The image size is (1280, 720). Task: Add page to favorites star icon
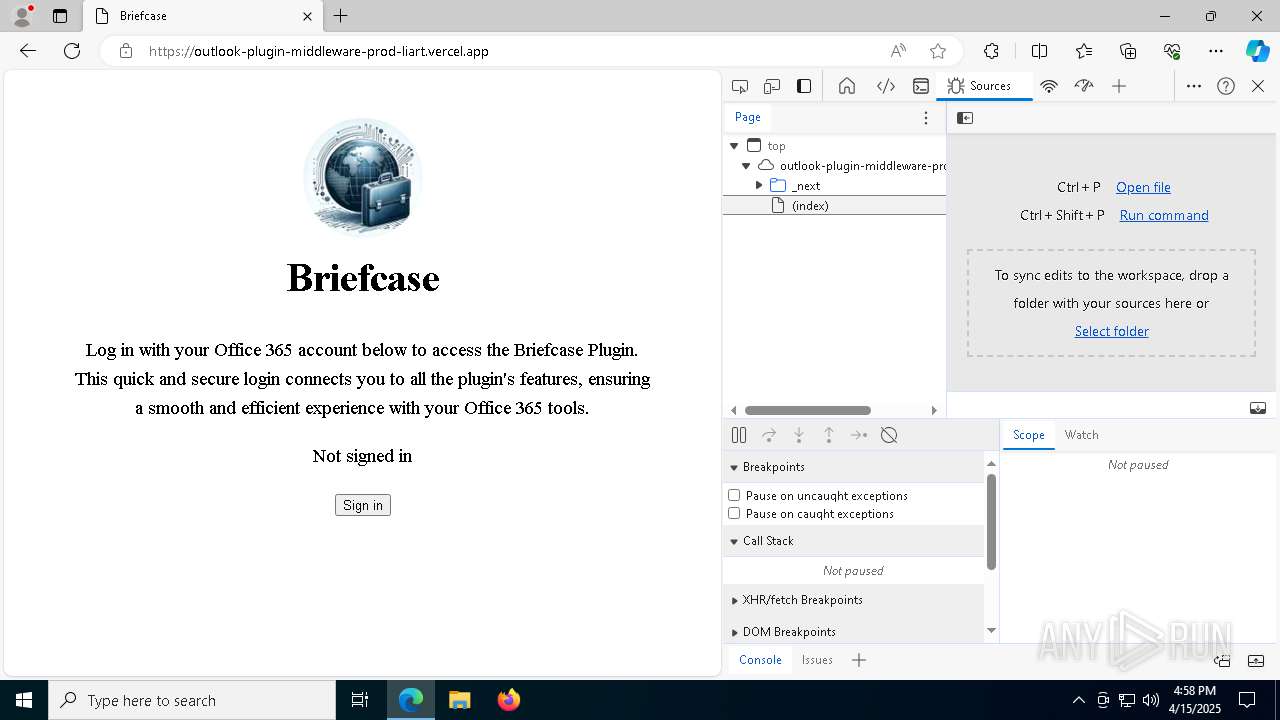(x=938, y=51)
